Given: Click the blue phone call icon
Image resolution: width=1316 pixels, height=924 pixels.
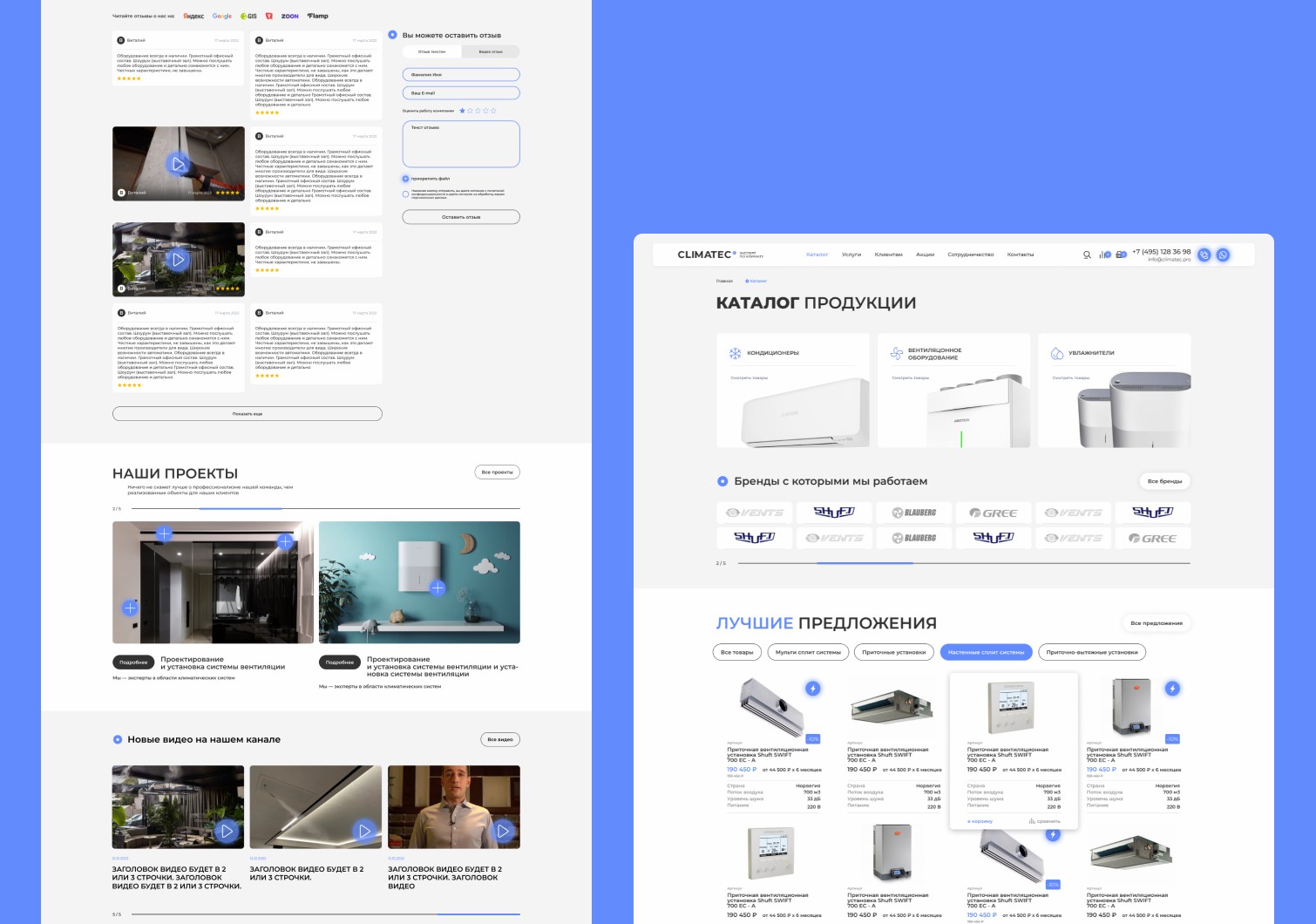Looking at the screenshot, I should 1204,255.
